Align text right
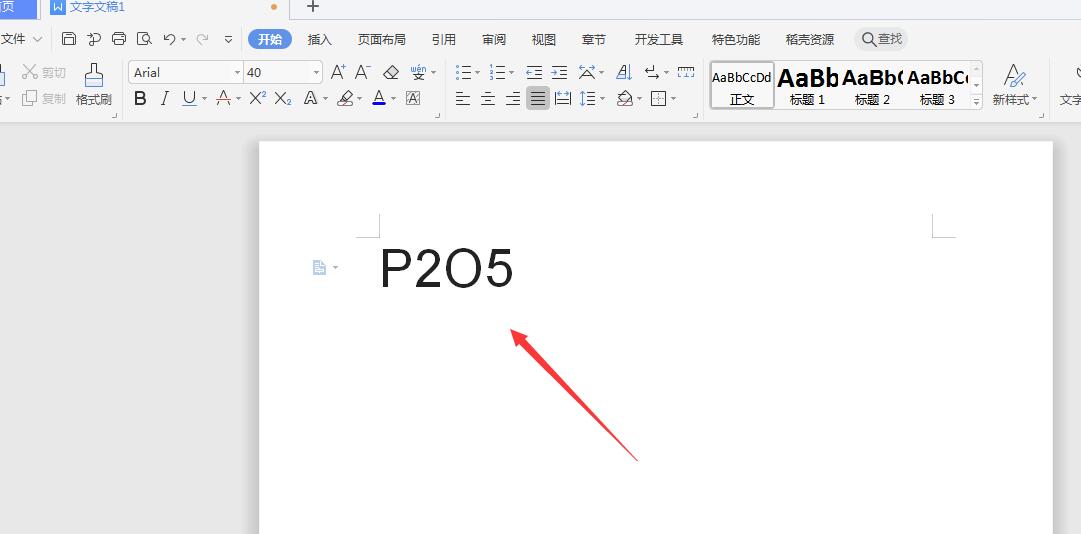Viewport: 1081px width, 534px height. pos(513,99)
